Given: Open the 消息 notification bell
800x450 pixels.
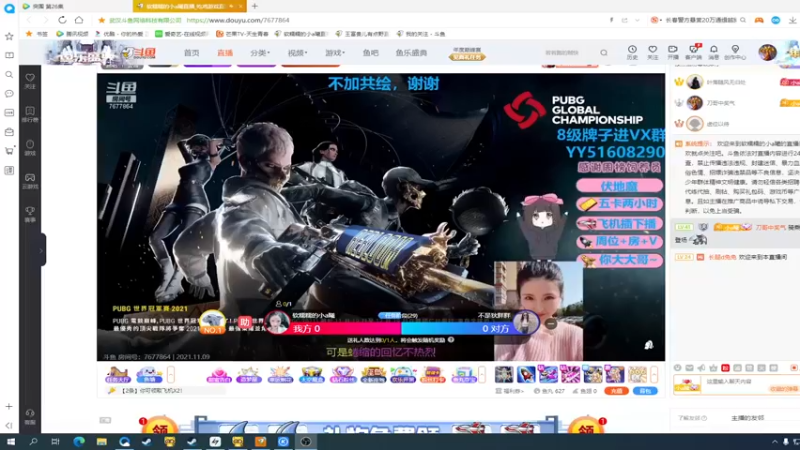Looking at the screenshot, I should (x=713, y=52).
